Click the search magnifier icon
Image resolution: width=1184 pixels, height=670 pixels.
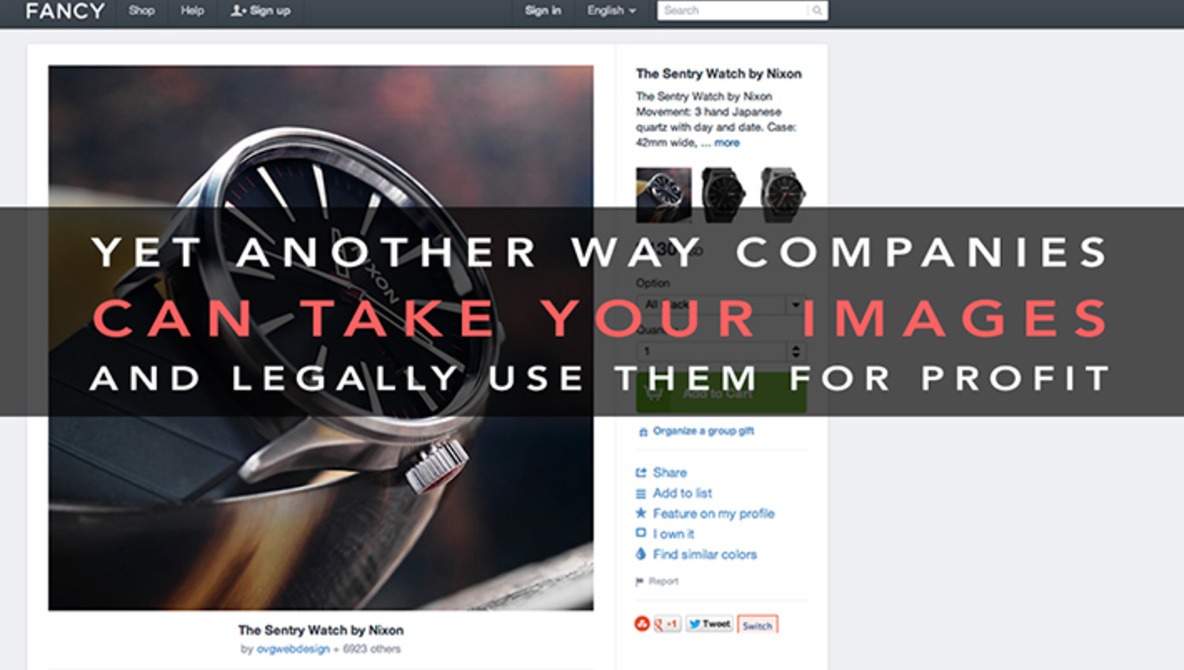tap(817, 11)
